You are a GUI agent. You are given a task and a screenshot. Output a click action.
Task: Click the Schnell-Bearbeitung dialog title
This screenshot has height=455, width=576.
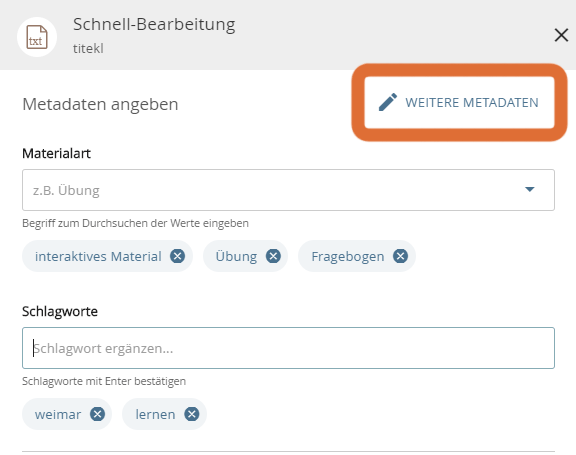[154, 25]
